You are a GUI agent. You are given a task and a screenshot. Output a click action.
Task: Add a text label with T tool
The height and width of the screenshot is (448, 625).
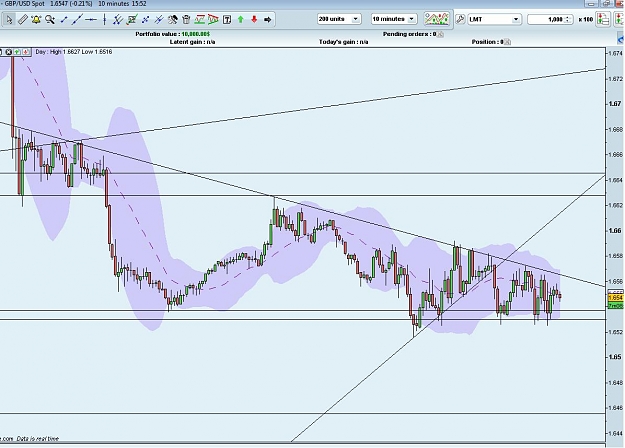[x=227, y=19]
